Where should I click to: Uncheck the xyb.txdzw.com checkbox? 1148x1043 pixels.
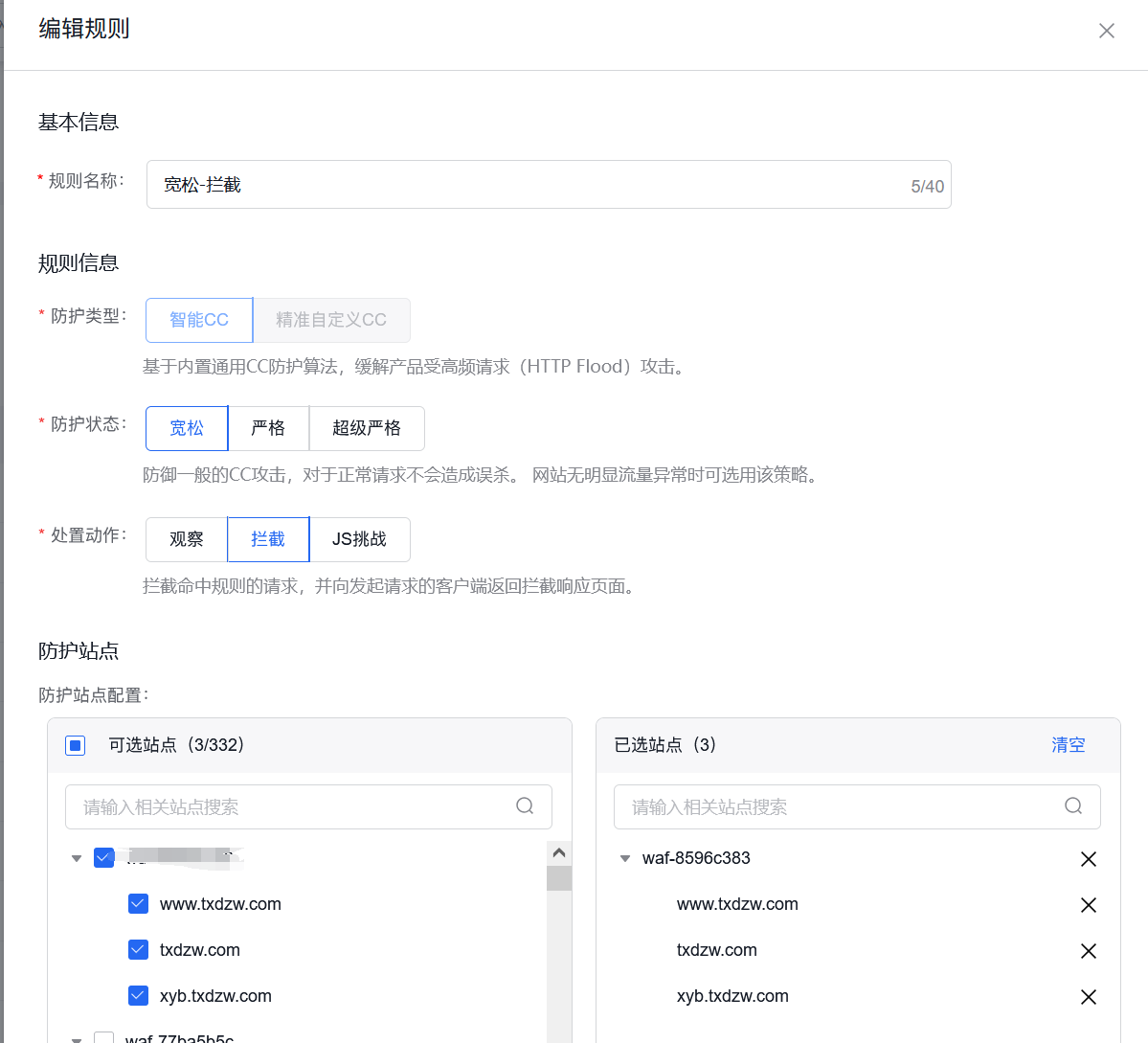pos(138,995)
